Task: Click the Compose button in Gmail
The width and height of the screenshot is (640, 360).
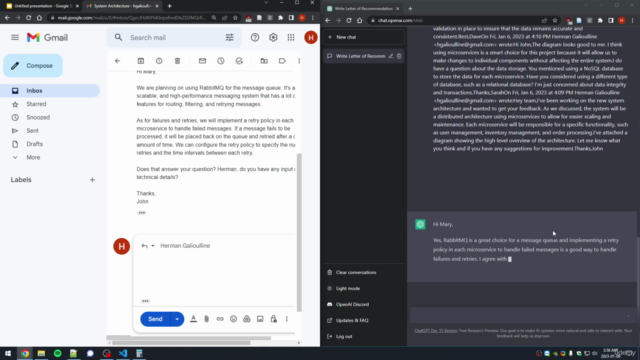Action: (33, 66)
